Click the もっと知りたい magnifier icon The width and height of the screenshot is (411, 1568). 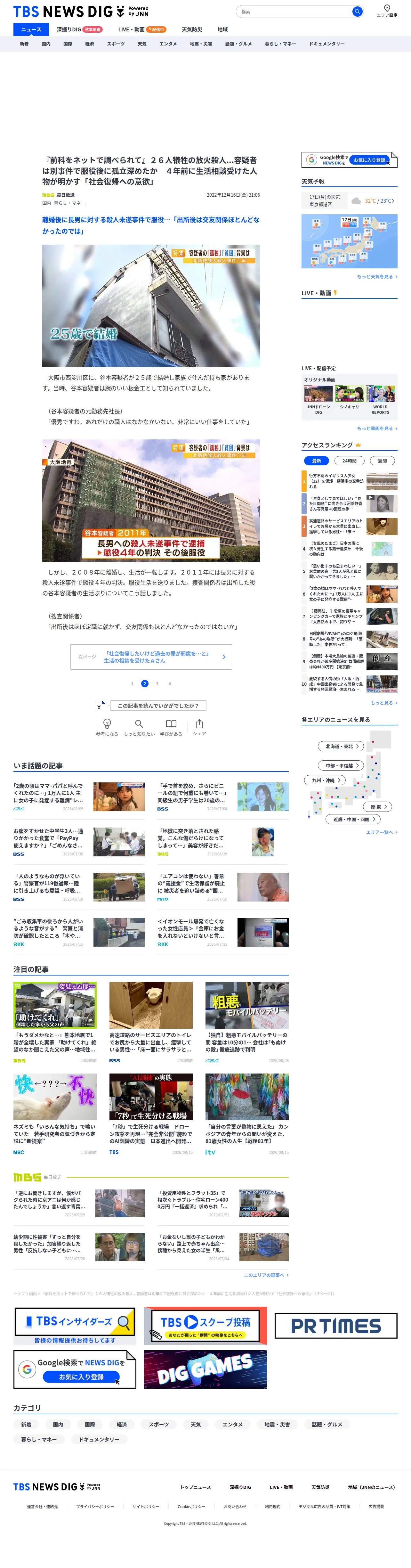point(139,723)
